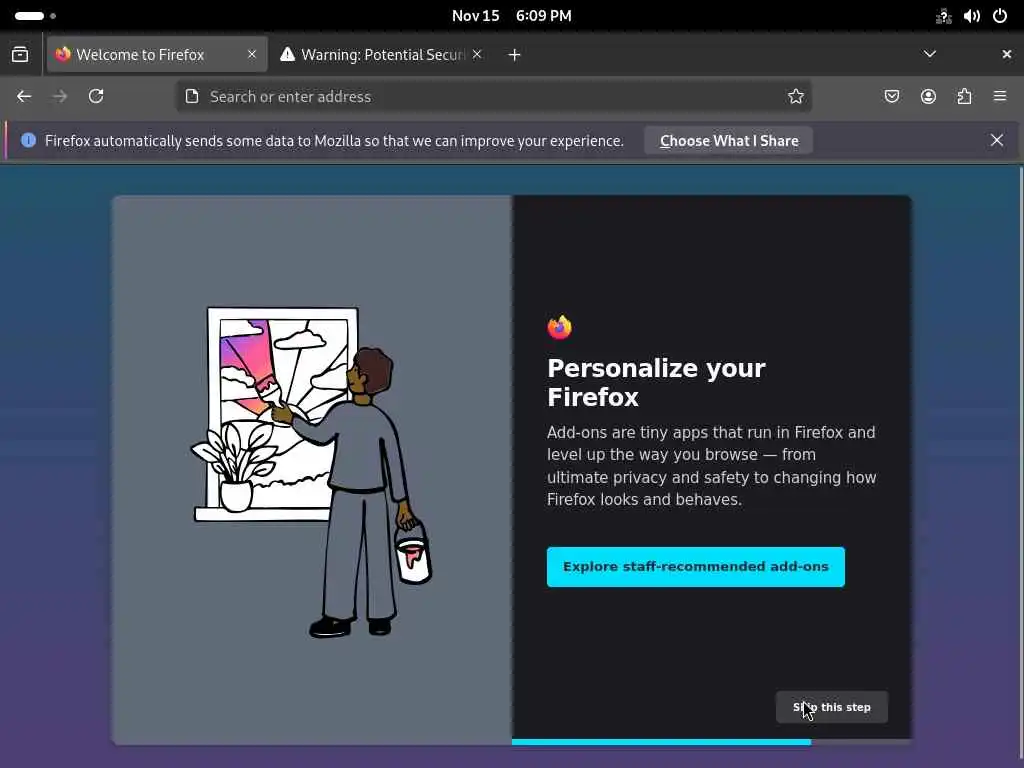
Task: Open the system accessibility status icon
Action: point(944,16)
